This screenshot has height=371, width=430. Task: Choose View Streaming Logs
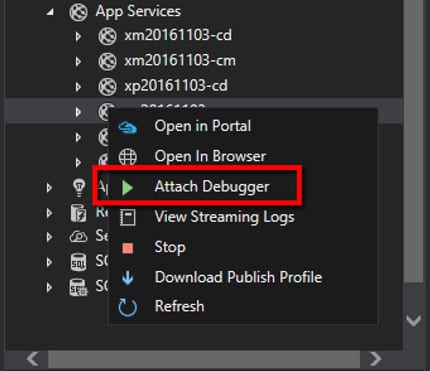tap(243, 217)
